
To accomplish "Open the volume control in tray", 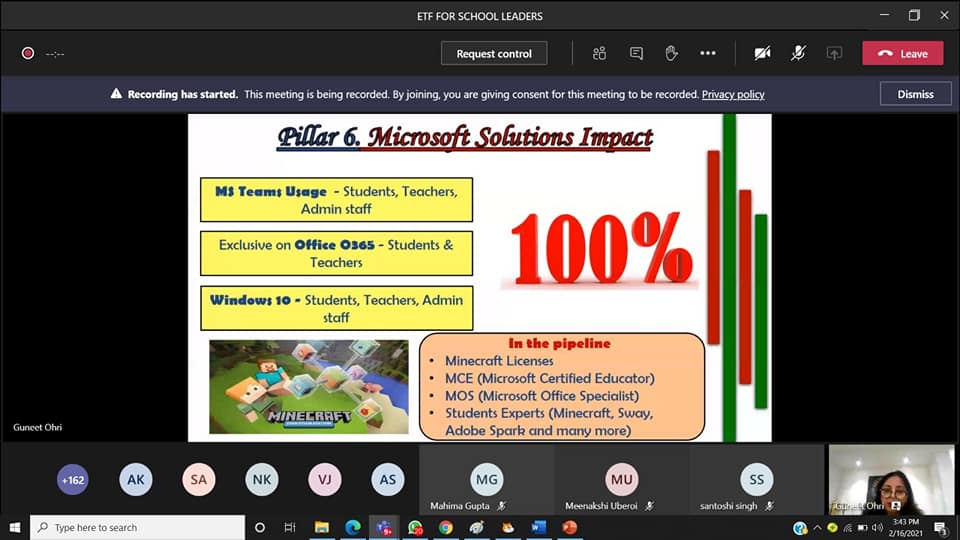I will click(x=877, y=527).
